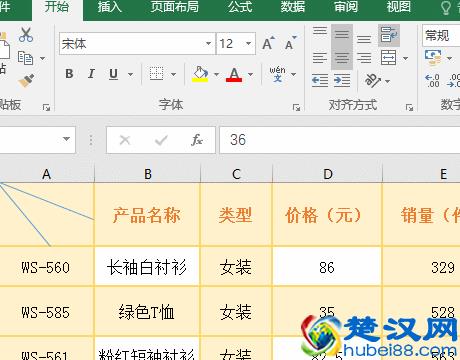Screen dimensions: 460x360
Task: Click the Cut scissors icon
Action: 26,35
